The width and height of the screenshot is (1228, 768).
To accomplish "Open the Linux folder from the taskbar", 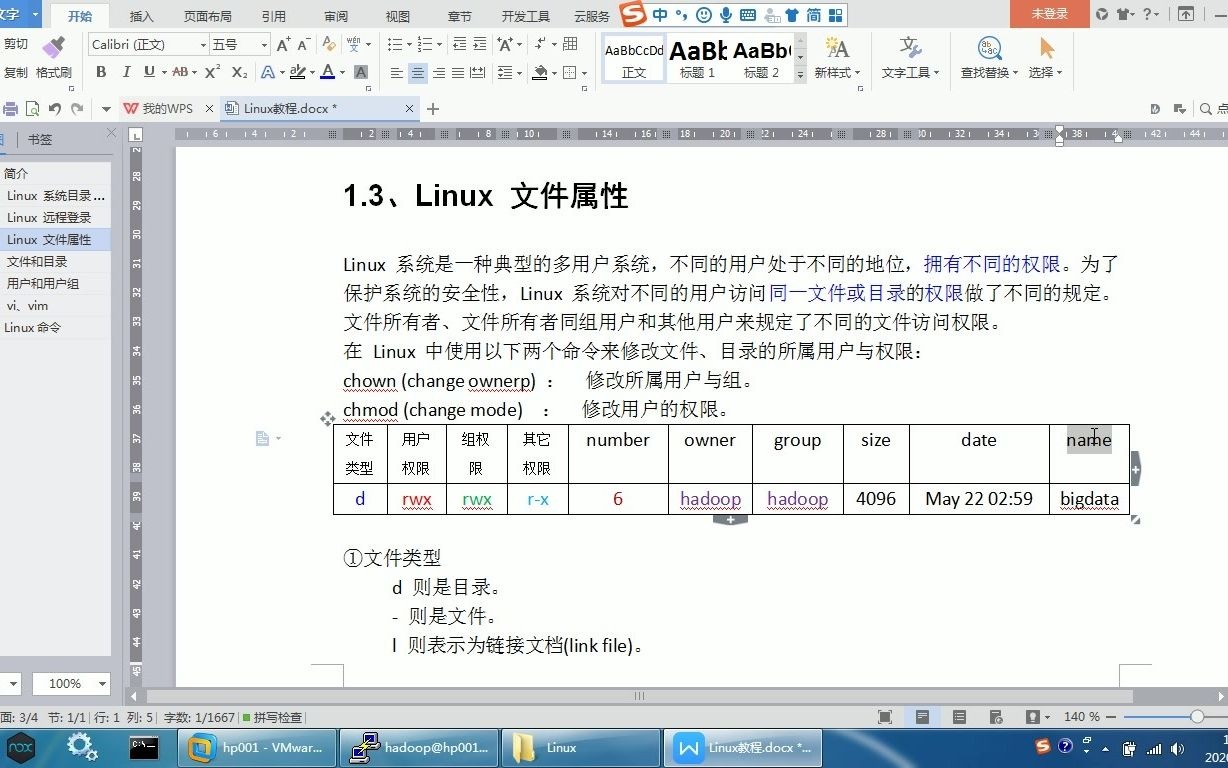I will 580,747.
